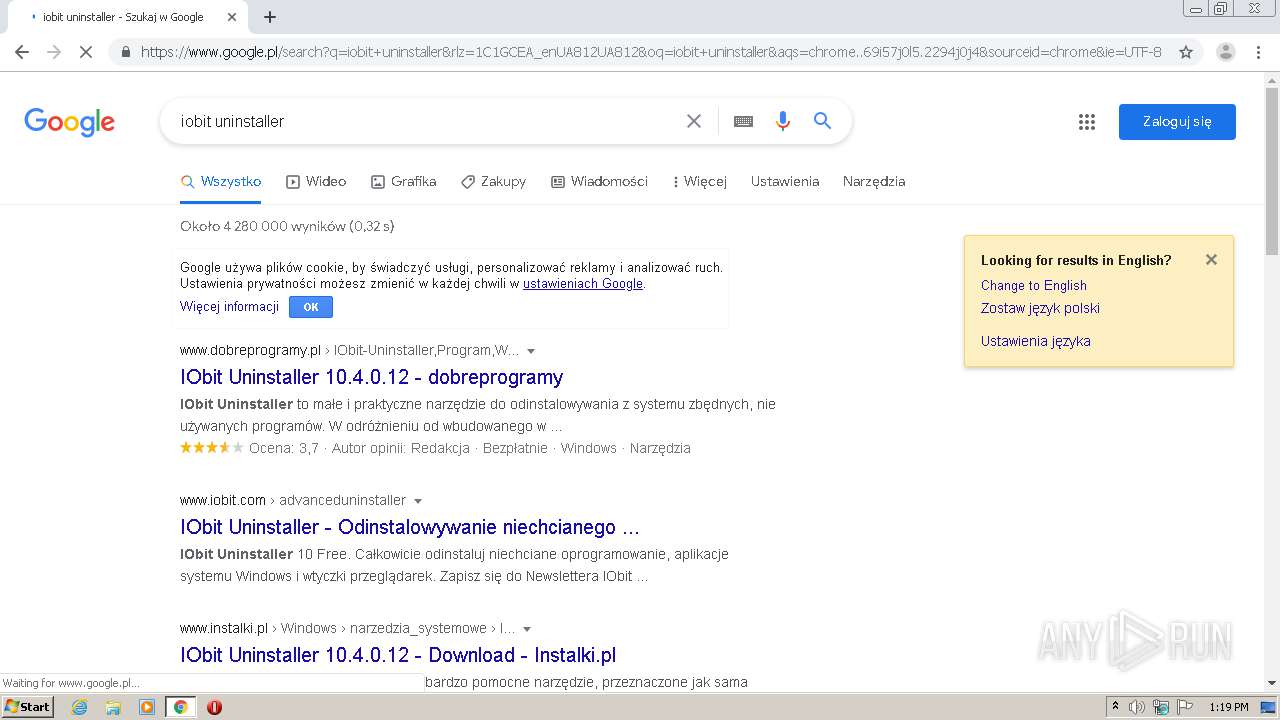Image resolution: width=1280 pixels, height=720 pixels.
Task: Expand instalki.pl result options arrow
Action: click(x=527, y=629)
